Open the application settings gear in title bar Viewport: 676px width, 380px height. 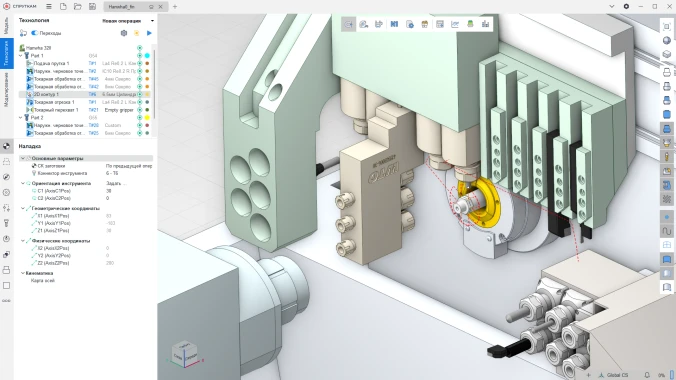click(626, 6)
